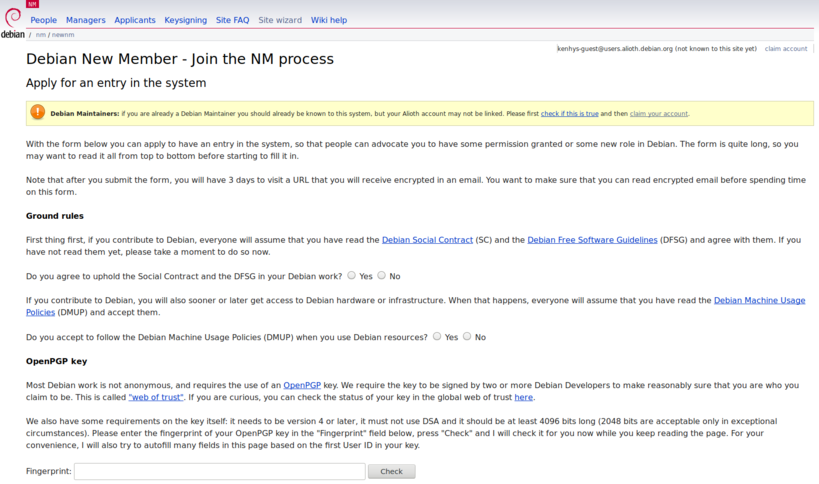Click the newnm breadcrumb link

63,35
